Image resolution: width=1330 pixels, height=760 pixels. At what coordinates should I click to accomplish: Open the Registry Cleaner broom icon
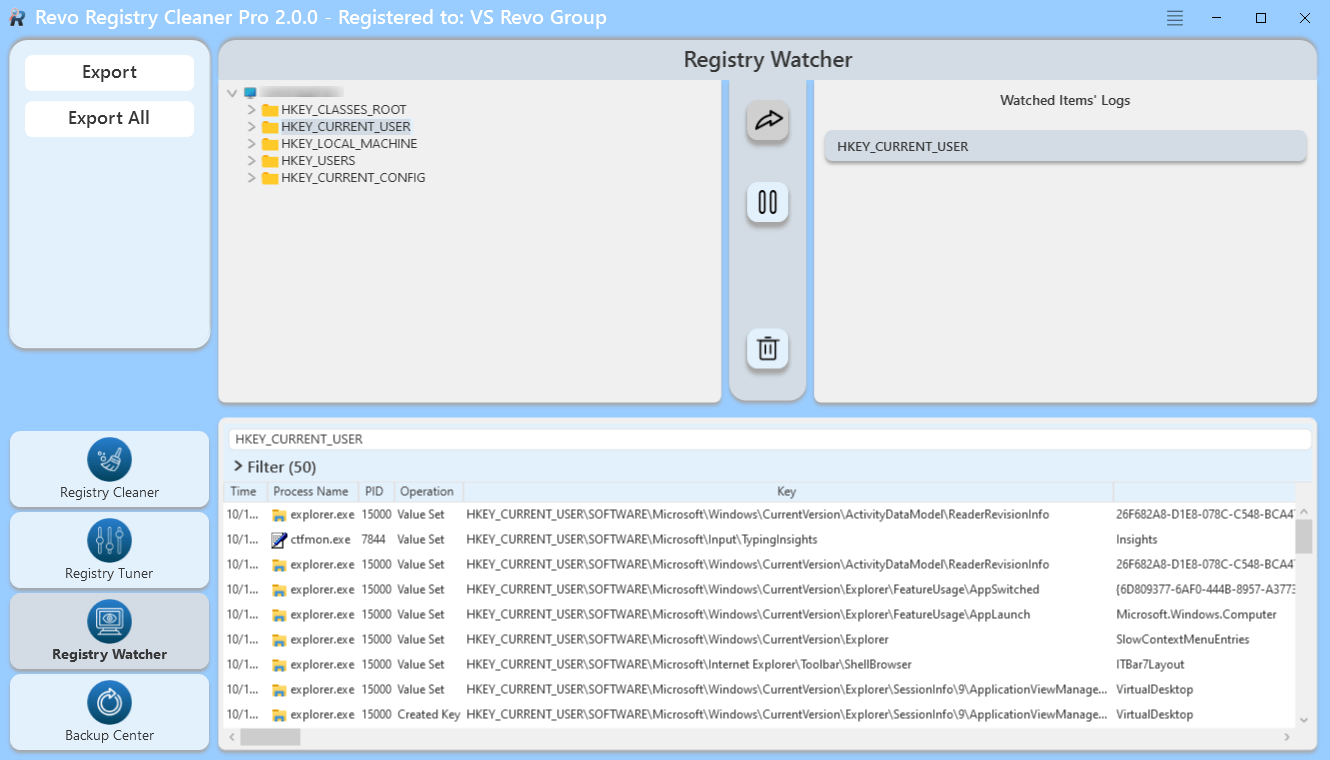coord(109,460)
